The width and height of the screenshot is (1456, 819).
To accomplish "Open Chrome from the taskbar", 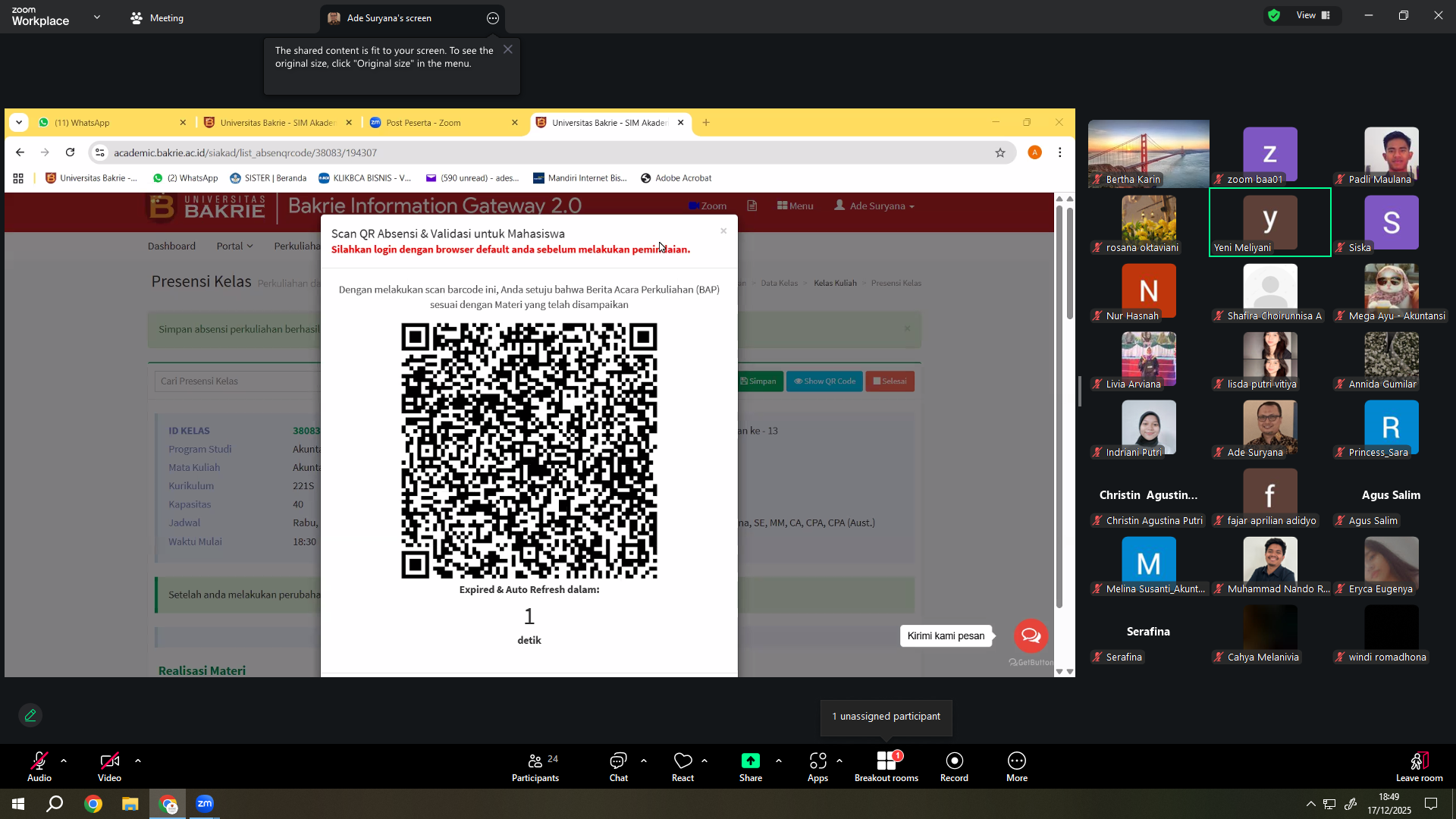I will click(93, 804).
